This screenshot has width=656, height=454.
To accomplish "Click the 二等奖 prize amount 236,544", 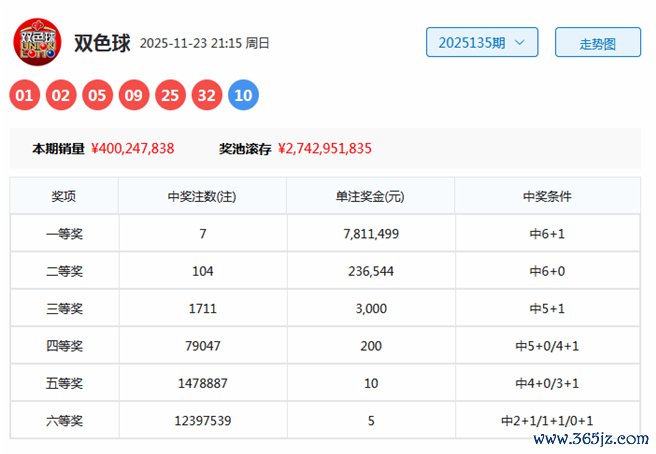I will (370, 271).
